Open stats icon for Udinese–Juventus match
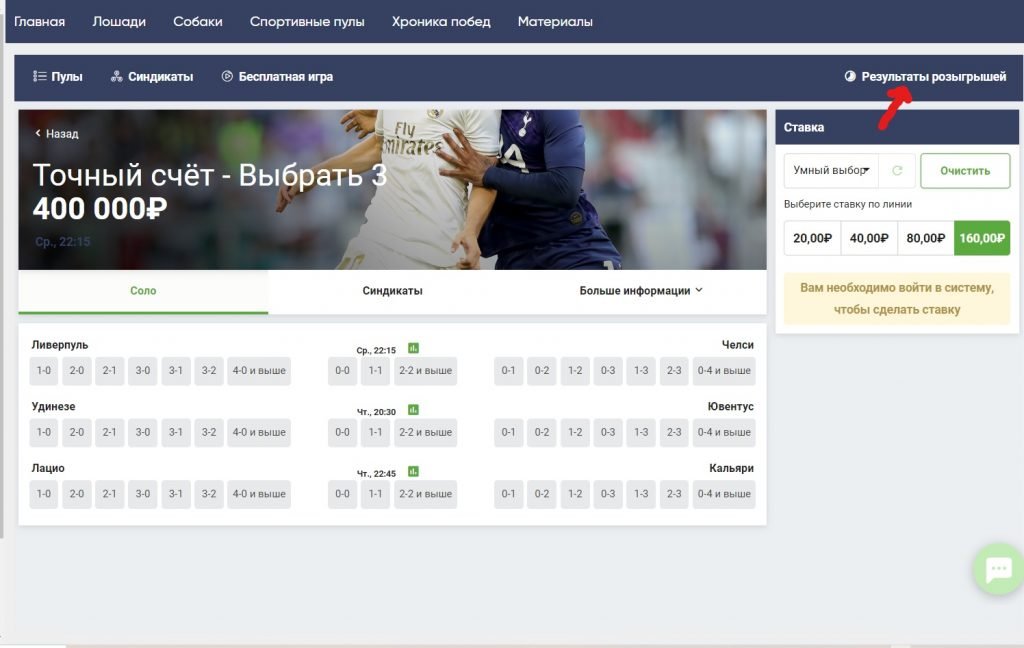1024x648 pixels. pos(413,410)
